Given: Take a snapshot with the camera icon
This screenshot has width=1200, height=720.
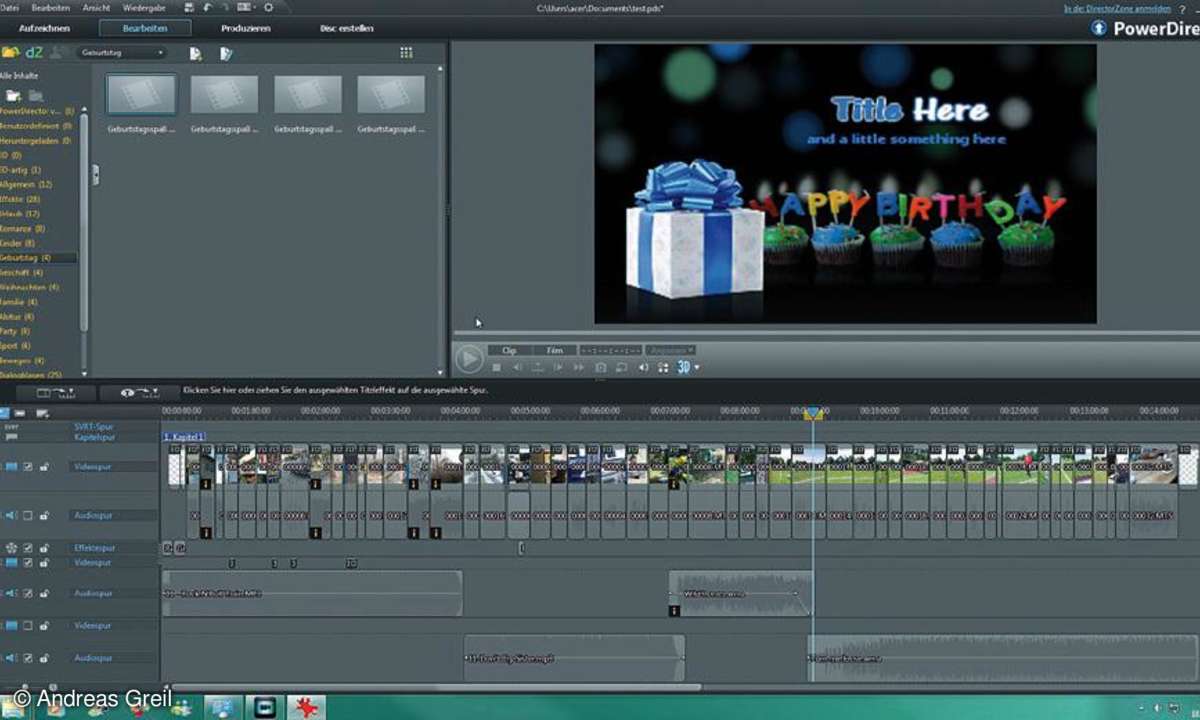Looking at the screenshot, I should point(600,368).
